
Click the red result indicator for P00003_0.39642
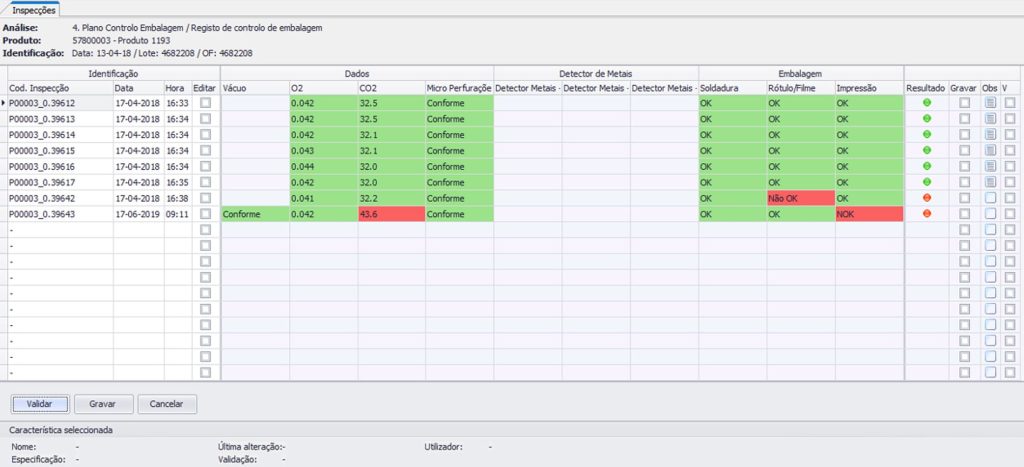click(x=925, y=198)
